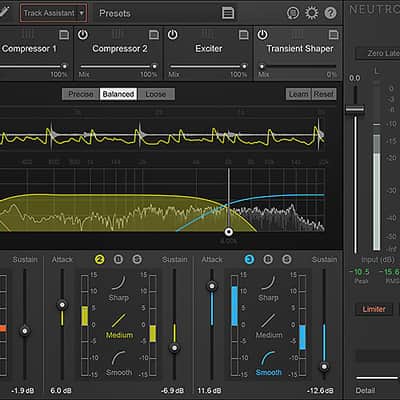Click band 2 Attack slider knob
This screenshot has width=400, height=400.
pos(62,305)
